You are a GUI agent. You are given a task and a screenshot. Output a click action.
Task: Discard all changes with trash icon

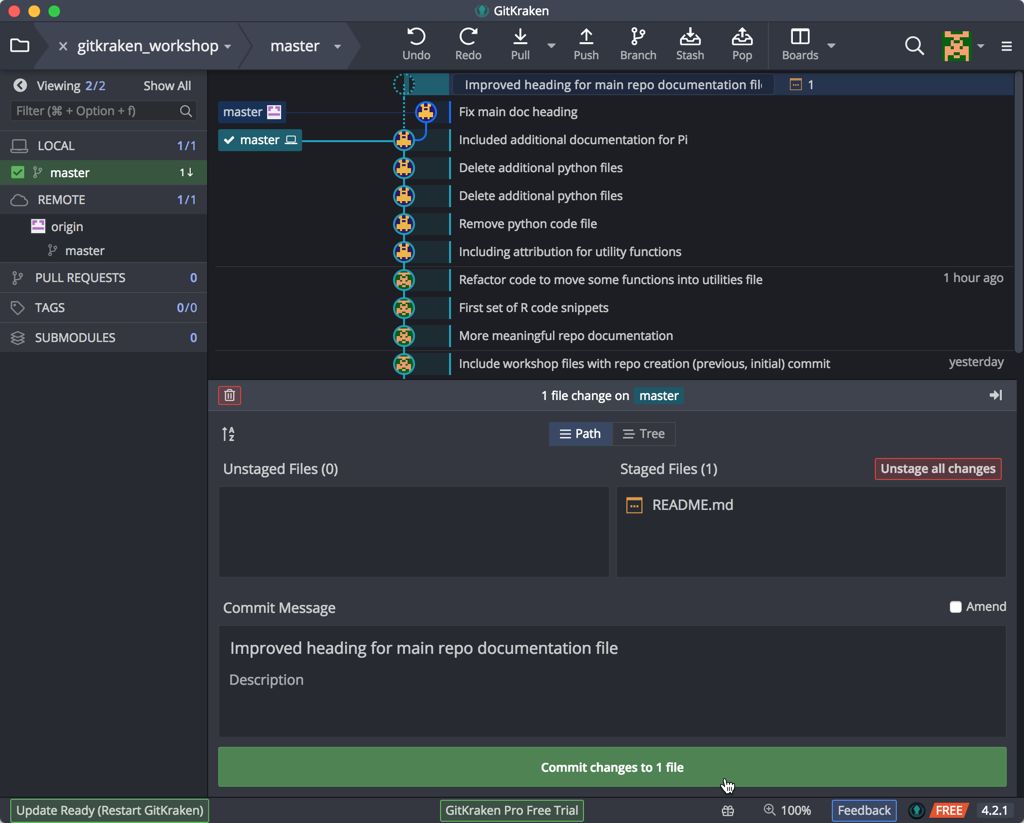click(229, 395)
